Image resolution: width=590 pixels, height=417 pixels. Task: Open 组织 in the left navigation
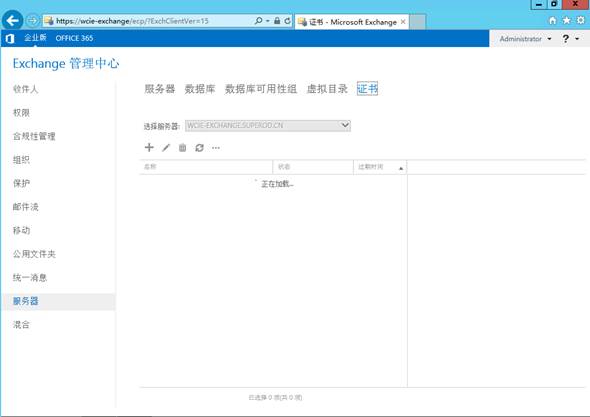point(21,160)
